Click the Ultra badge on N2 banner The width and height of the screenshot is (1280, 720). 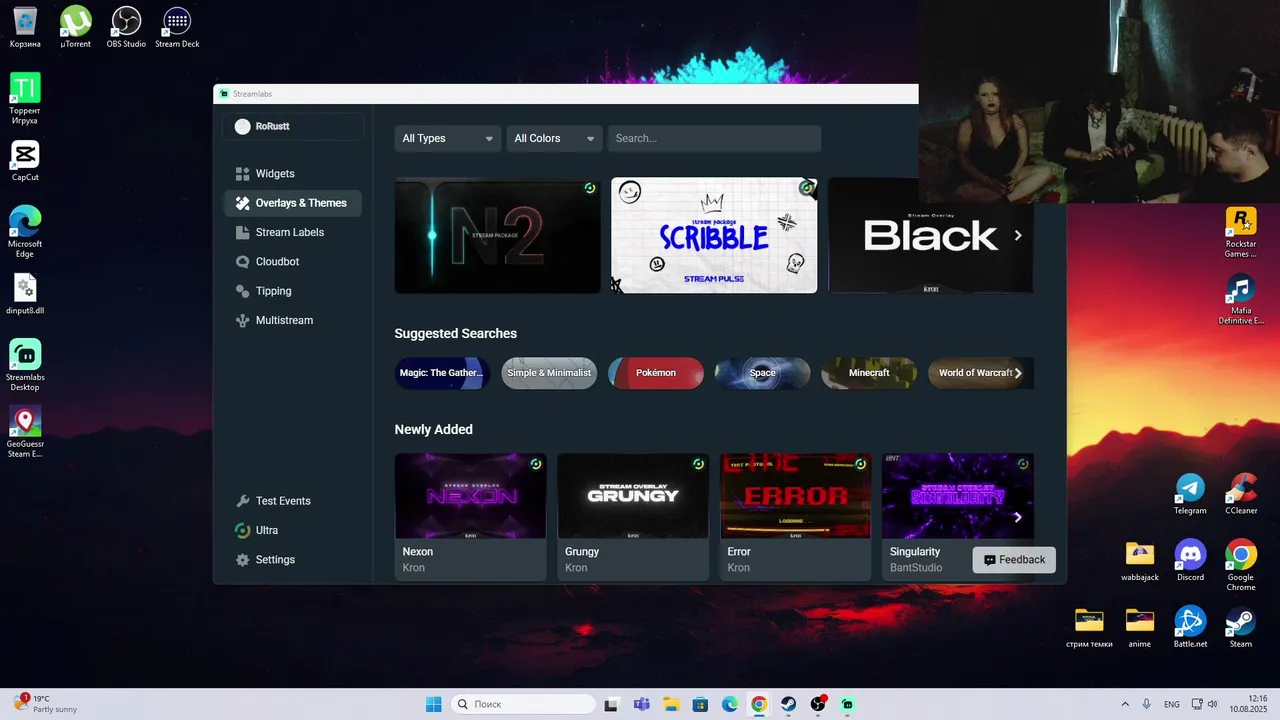click(590, 188)
